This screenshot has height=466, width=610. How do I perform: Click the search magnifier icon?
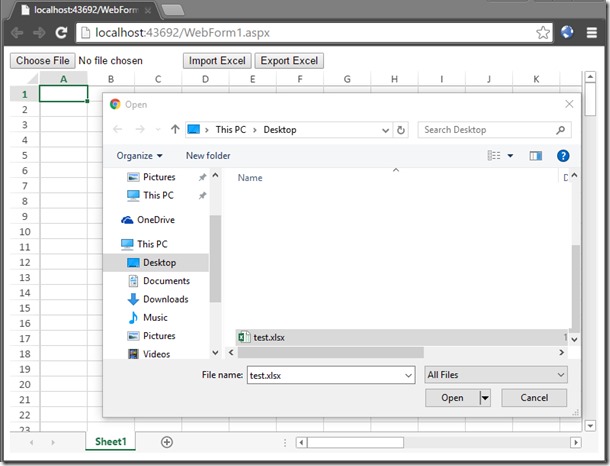(x=561, y=130)
